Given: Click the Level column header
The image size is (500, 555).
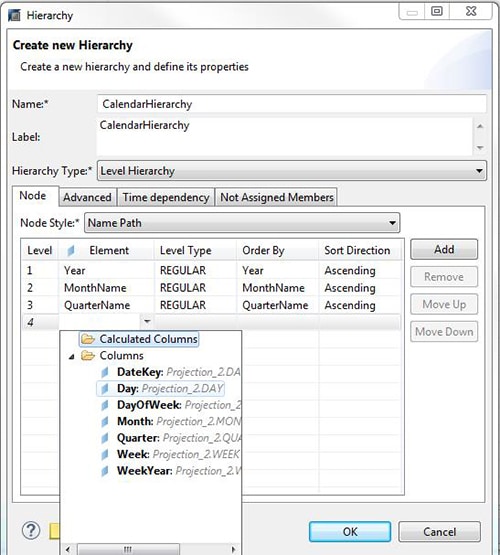Looking at the screenshot, I should 40,251.
